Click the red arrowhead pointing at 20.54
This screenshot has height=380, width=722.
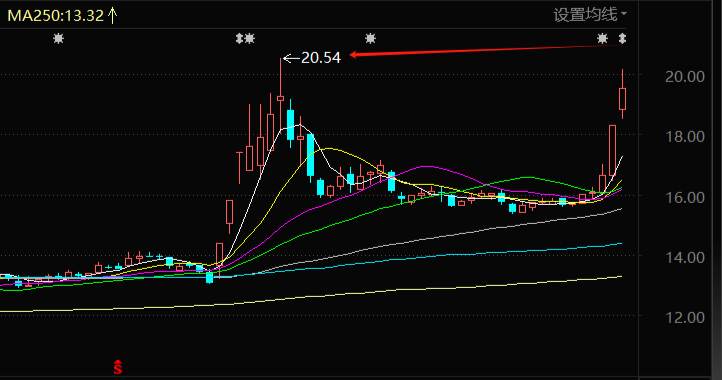[354, 55]
